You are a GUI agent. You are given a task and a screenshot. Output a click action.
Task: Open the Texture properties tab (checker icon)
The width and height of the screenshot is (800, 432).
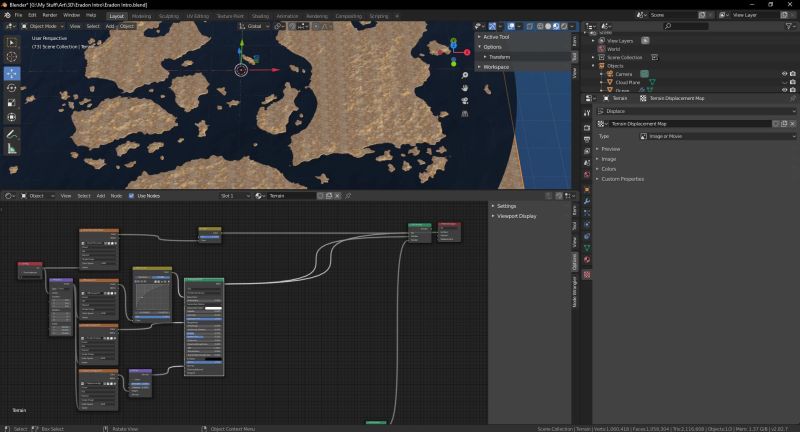587,275
